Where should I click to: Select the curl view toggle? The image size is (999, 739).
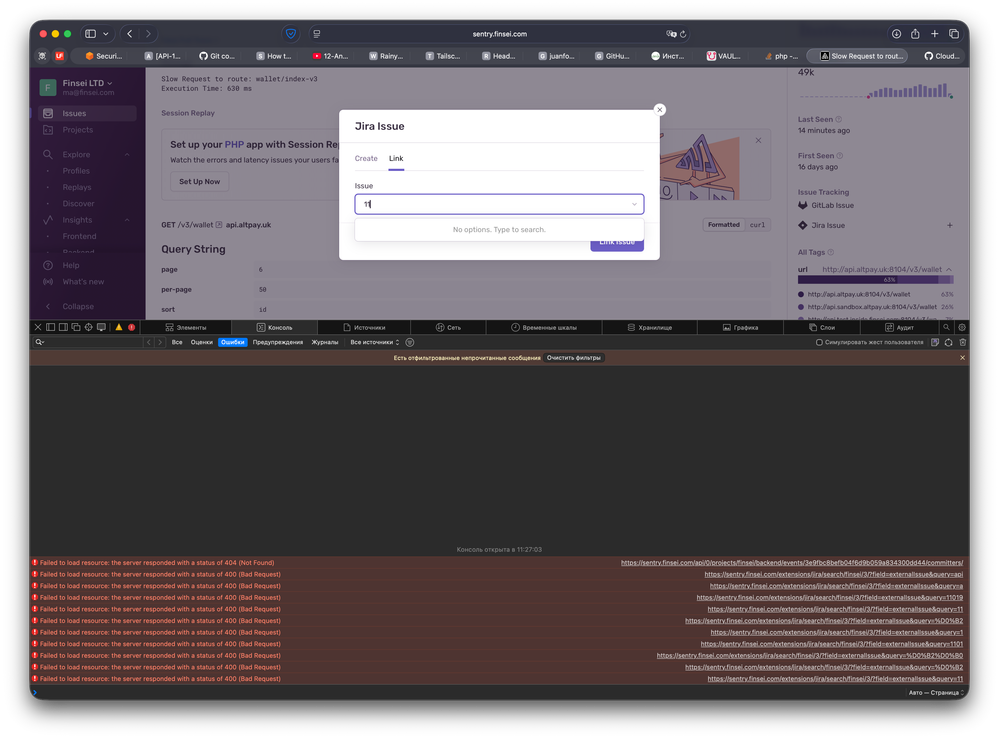pyautogui.click(x=757, y=225)
